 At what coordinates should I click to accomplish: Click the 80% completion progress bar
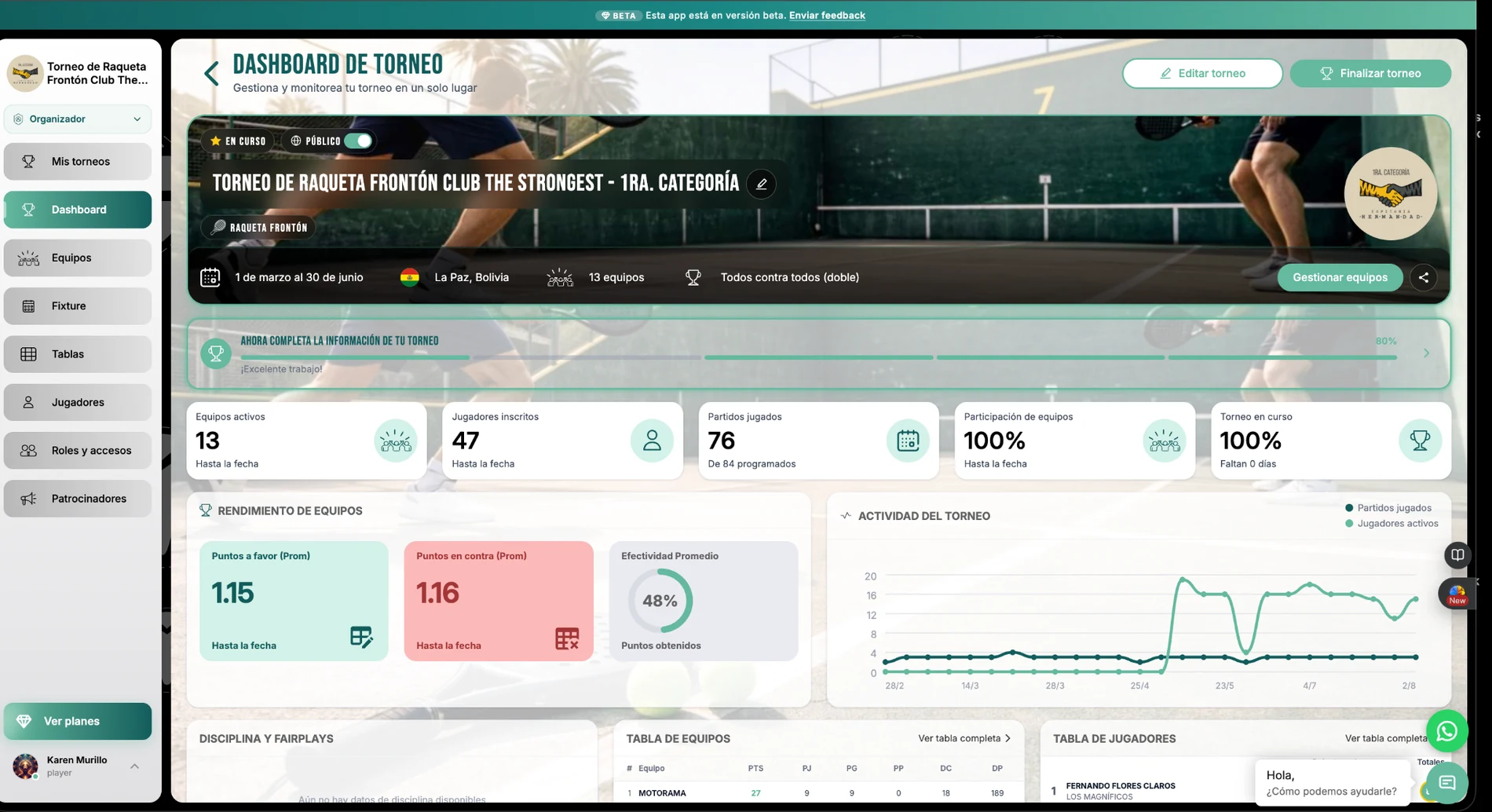pyautogui.click(x=818, y=357)
